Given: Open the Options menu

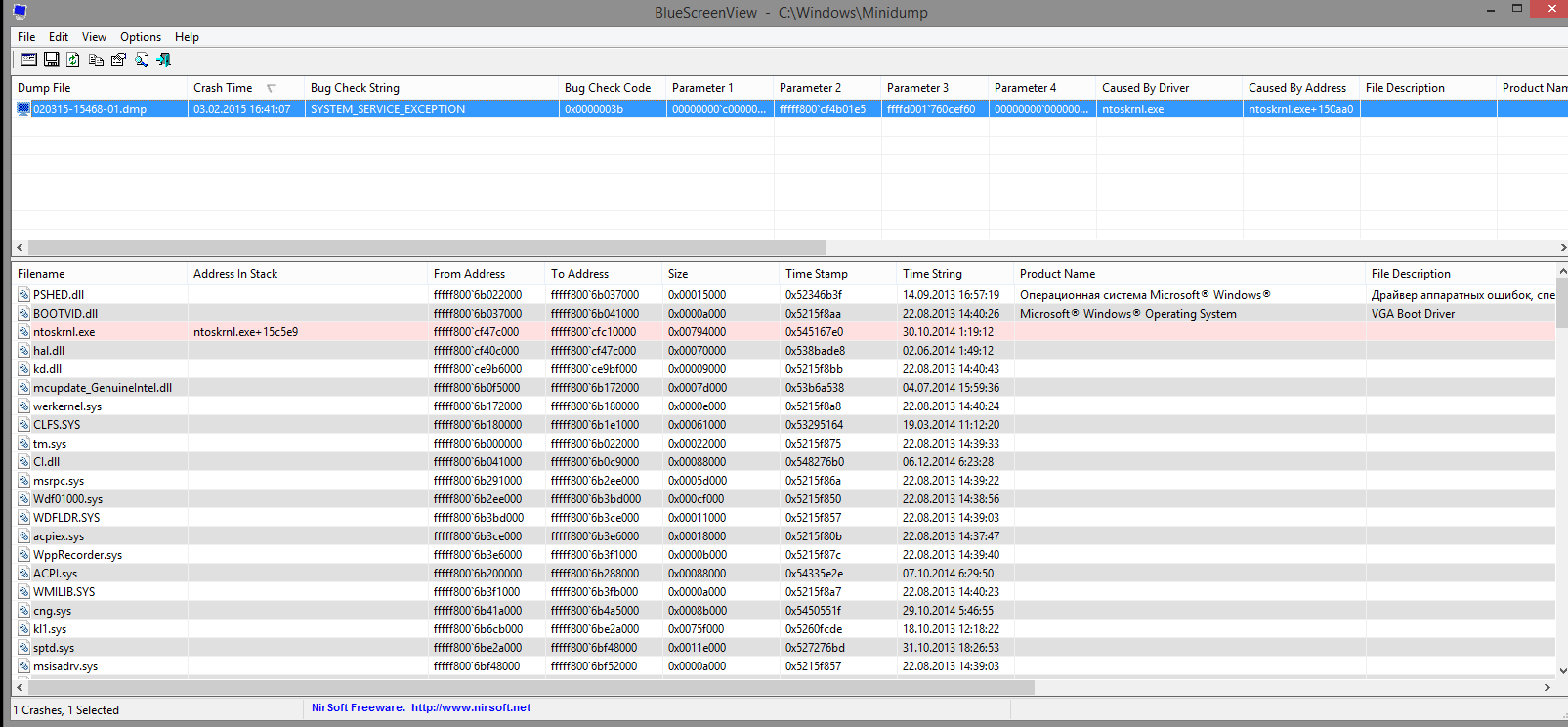Looking at the screenshot, I should [141, 37].
